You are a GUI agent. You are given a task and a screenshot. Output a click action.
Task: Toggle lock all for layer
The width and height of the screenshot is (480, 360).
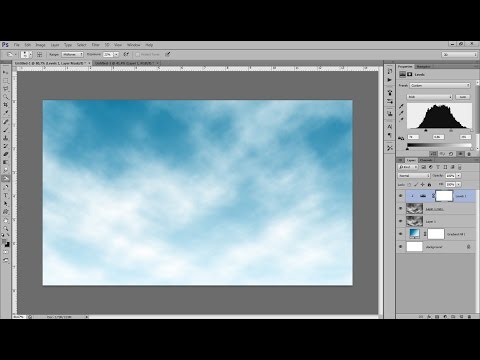[x=429, y=184]
